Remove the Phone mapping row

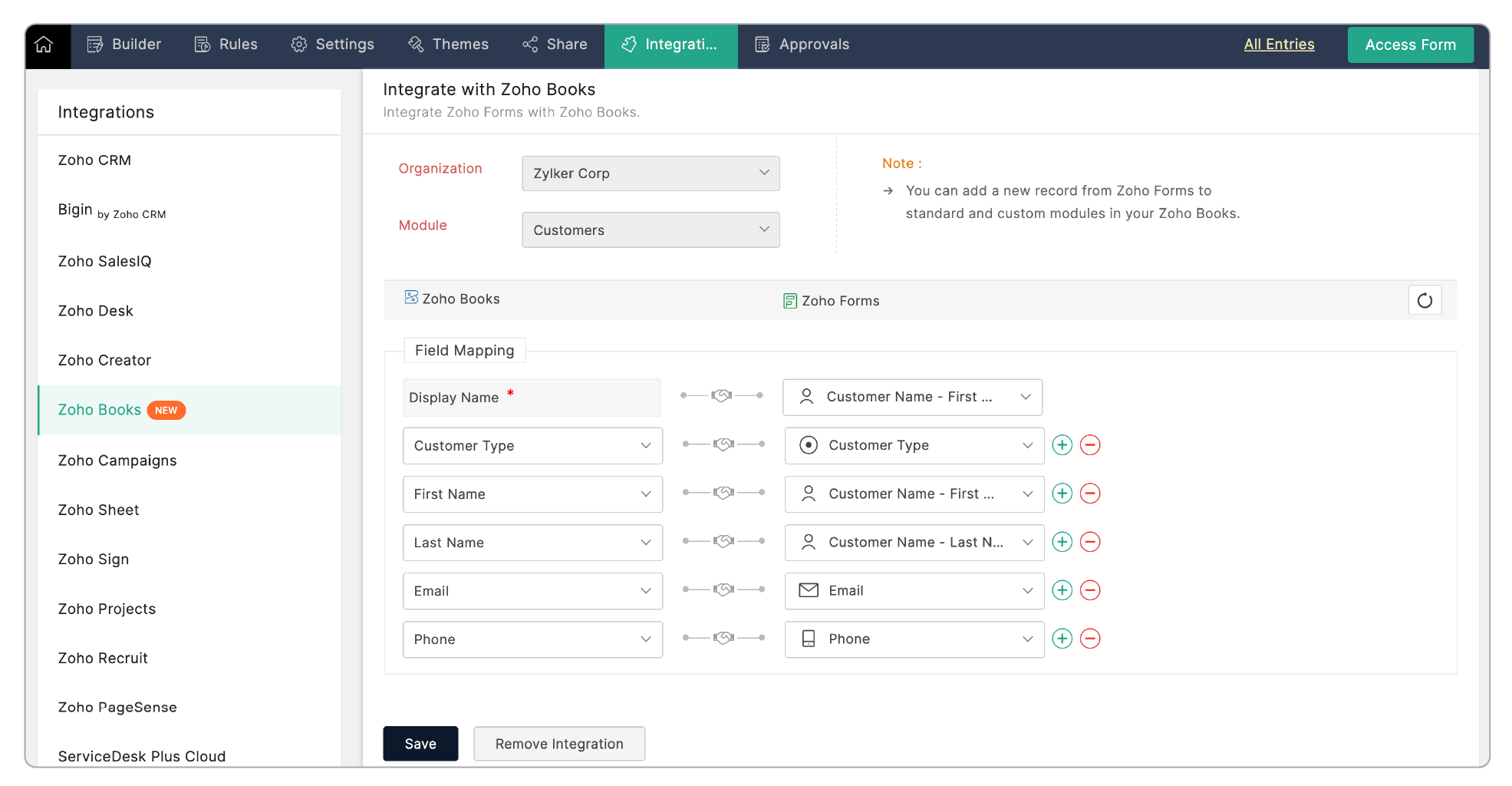(1090, 639)
